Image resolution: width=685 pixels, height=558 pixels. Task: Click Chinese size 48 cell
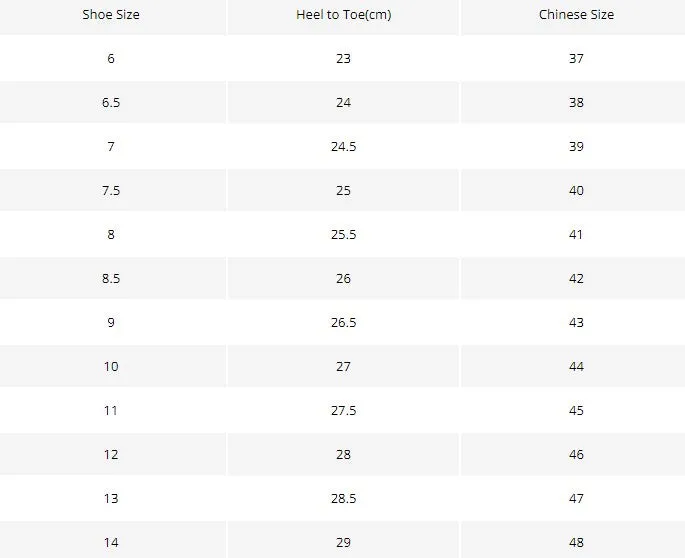pyautogui.click(x=576, y=543)
